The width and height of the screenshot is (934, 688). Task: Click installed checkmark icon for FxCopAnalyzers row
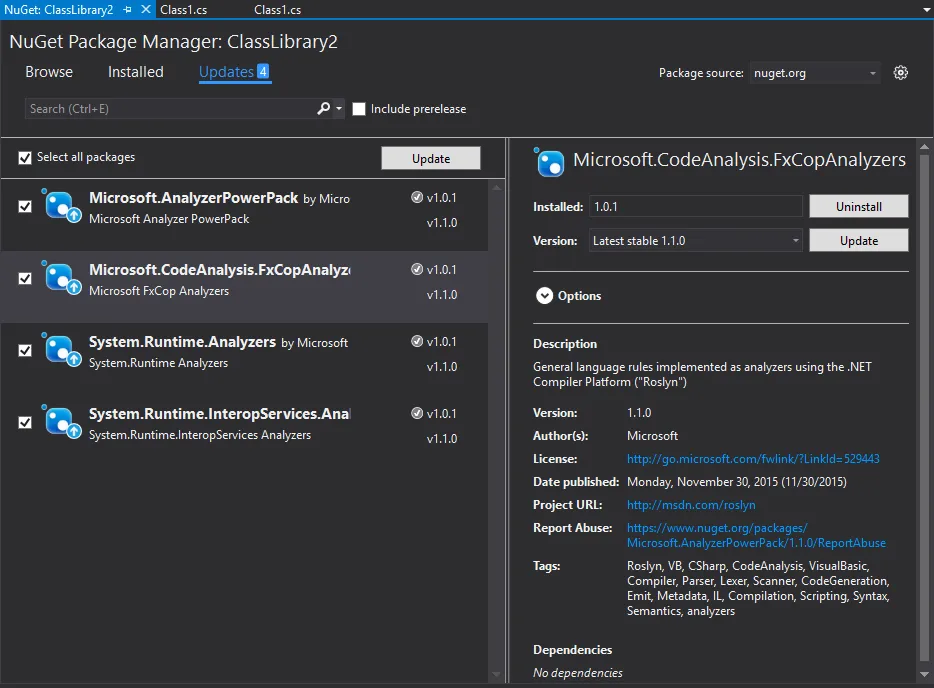click(x=417, y=269)
